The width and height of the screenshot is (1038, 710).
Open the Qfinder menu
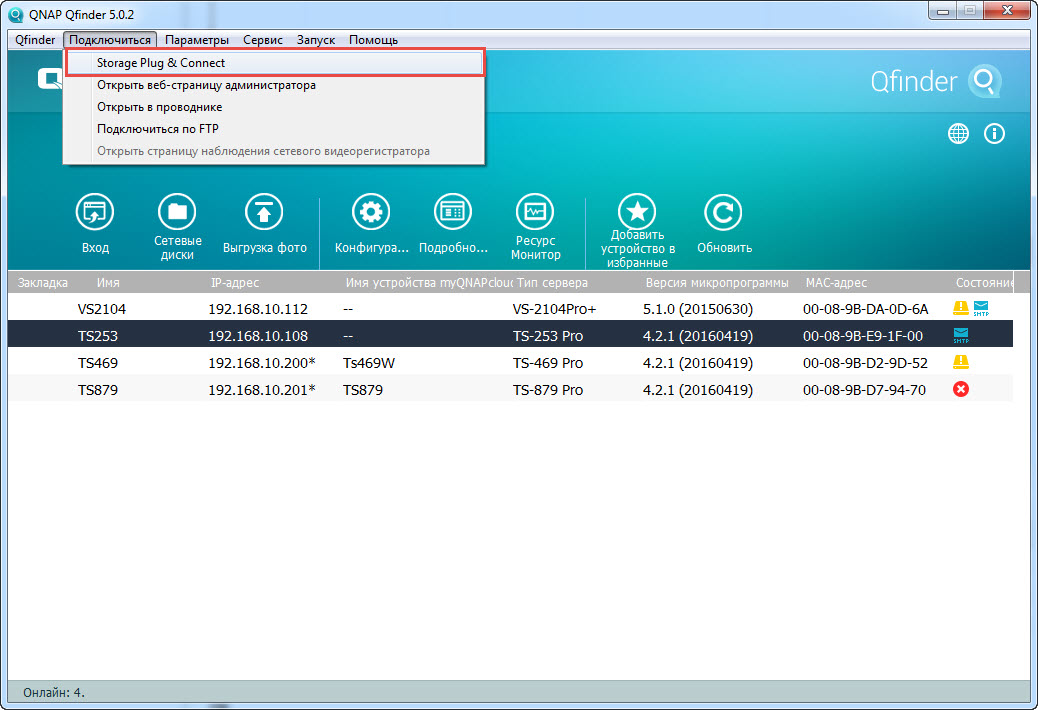click(x=35, y=40)
